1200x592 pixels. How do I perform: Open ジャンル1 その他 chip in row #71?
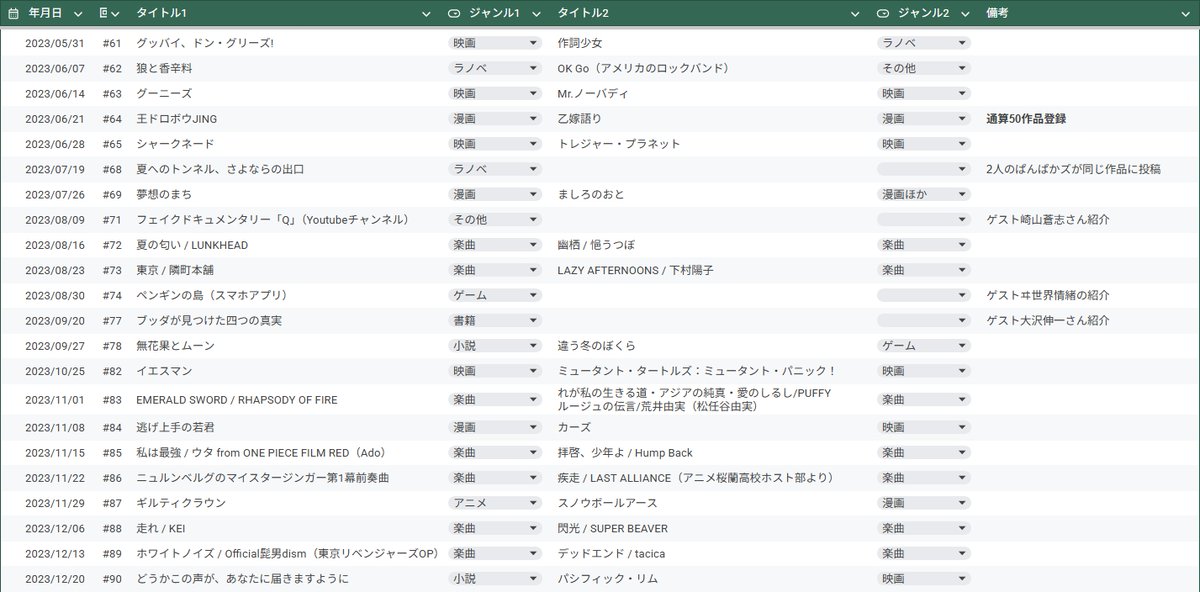494,219
